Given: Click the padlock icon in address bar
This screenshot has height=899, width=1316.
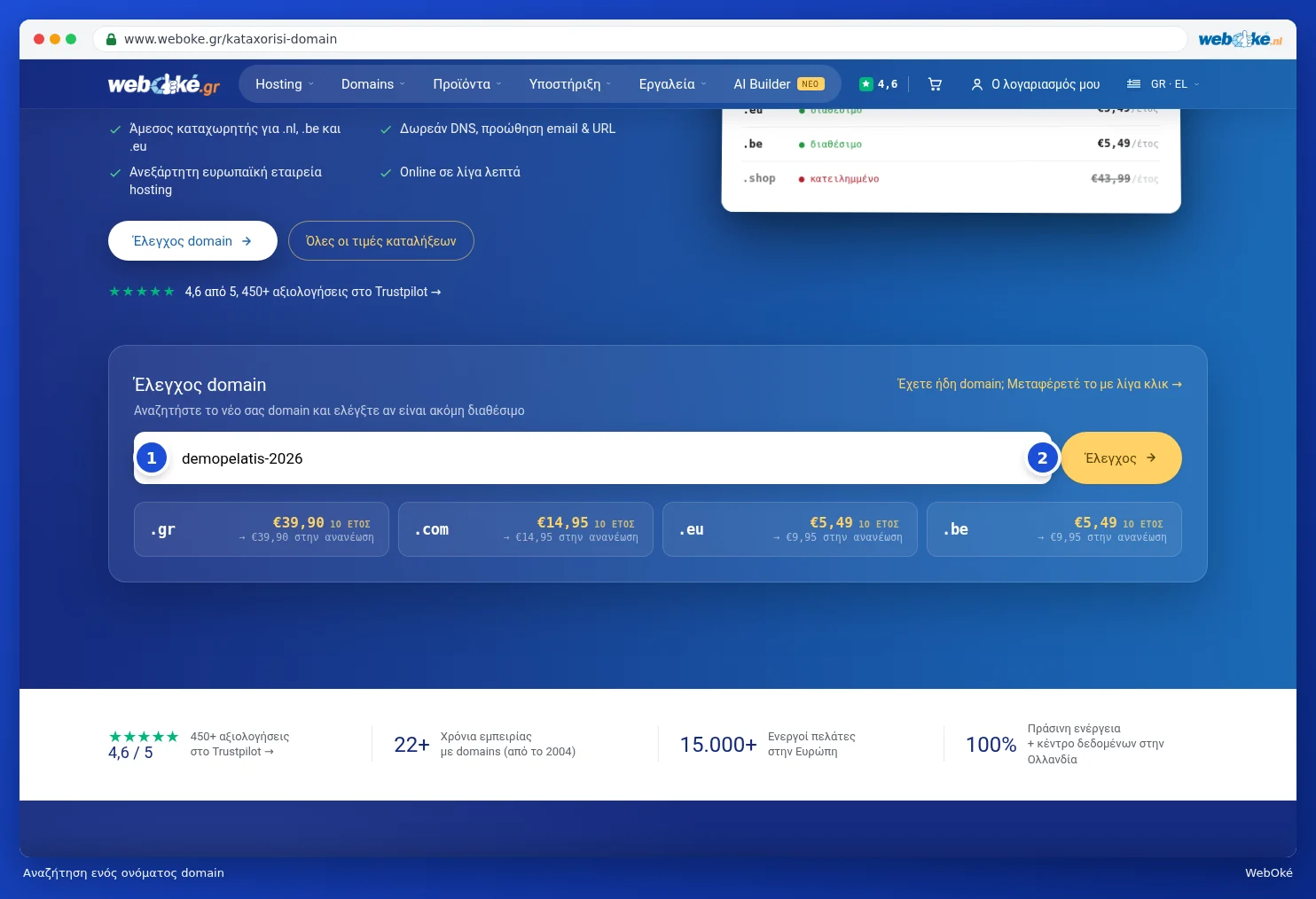Looking at the screenshot, I should 111,39.
